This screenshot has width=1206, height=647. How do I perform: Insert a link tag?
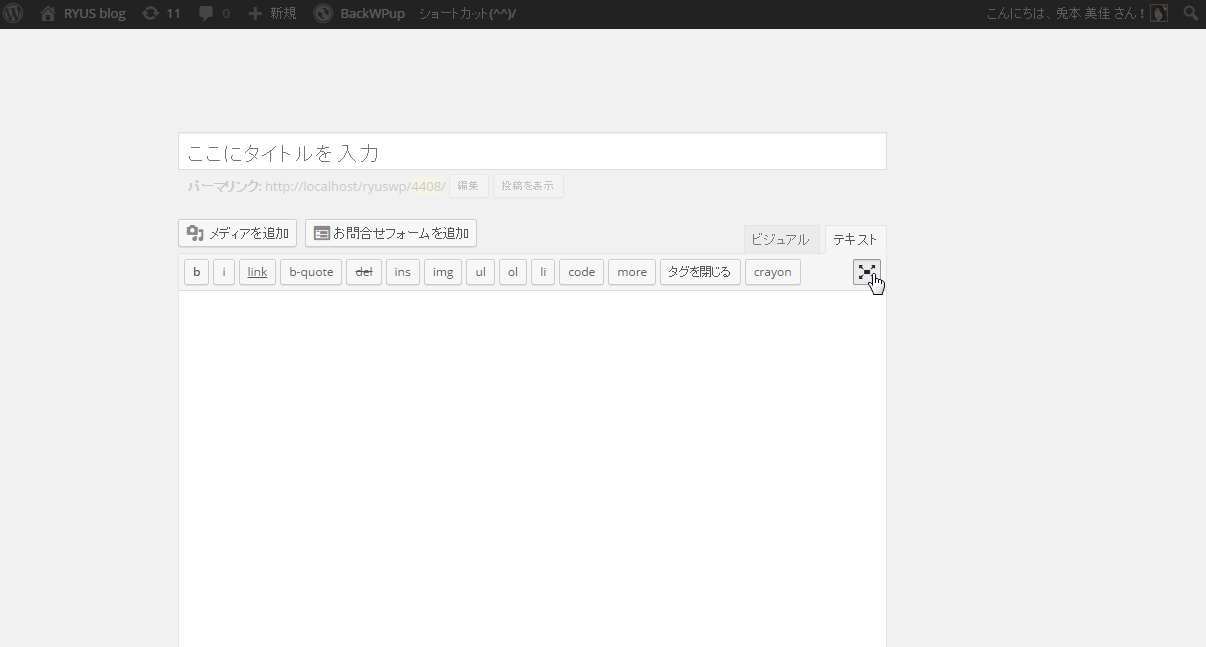tap(257, 272)
